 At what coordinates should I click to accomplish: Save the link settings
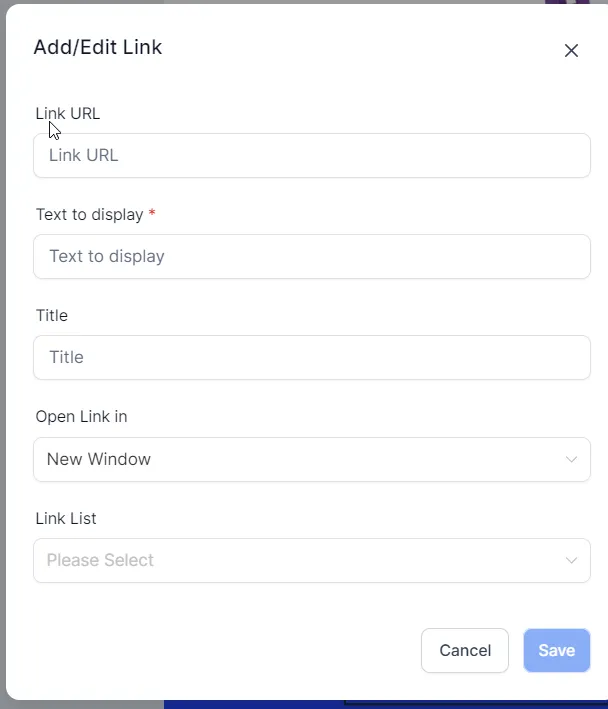click(556, 651)
